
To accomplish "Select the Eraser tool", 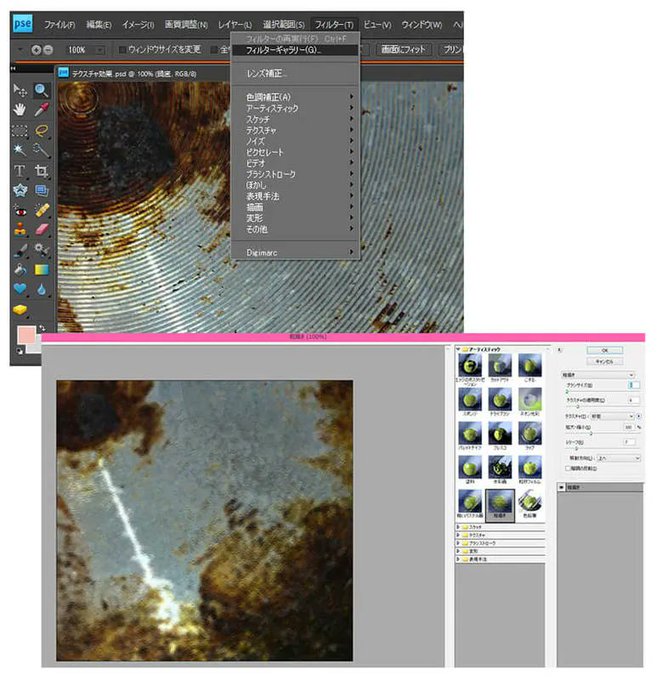I will point(41,229).
